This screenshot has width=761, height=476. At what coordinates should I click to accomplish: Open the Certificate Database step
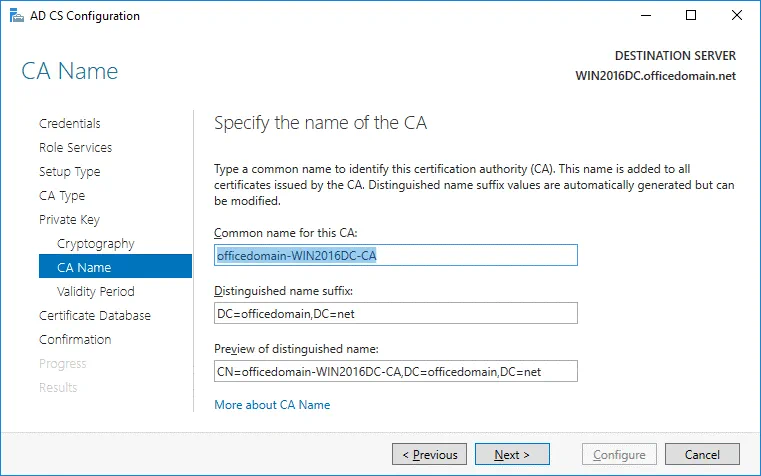[95, 316]
